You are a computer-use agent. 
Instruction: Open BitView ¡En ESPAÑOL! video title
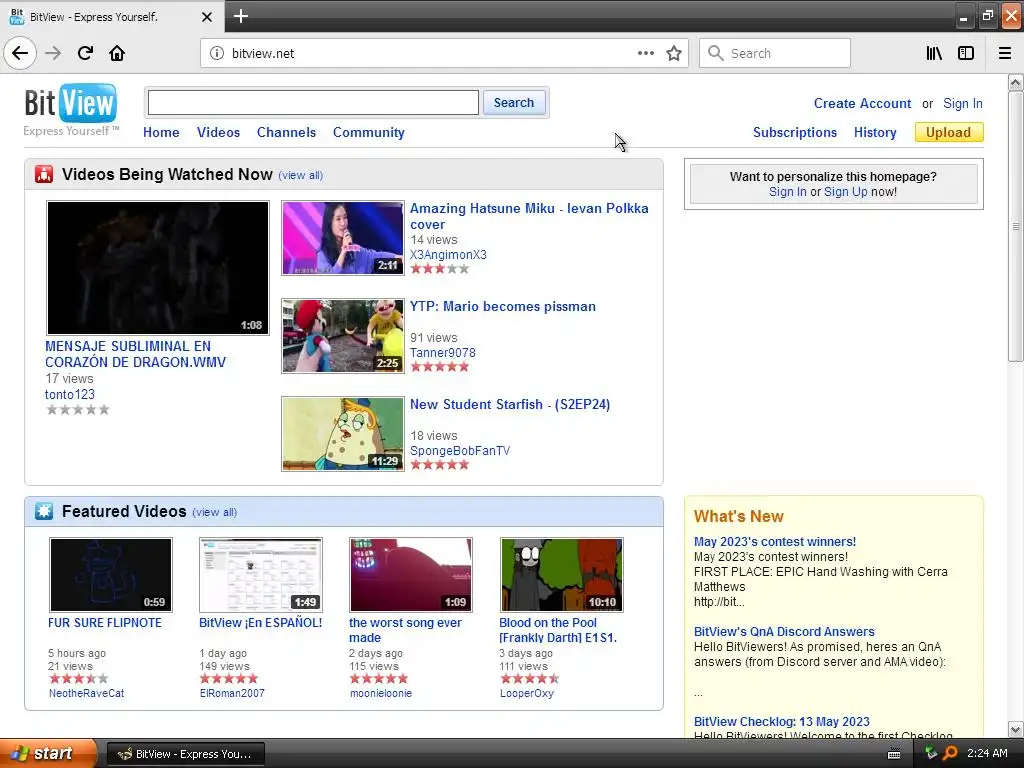261,622
